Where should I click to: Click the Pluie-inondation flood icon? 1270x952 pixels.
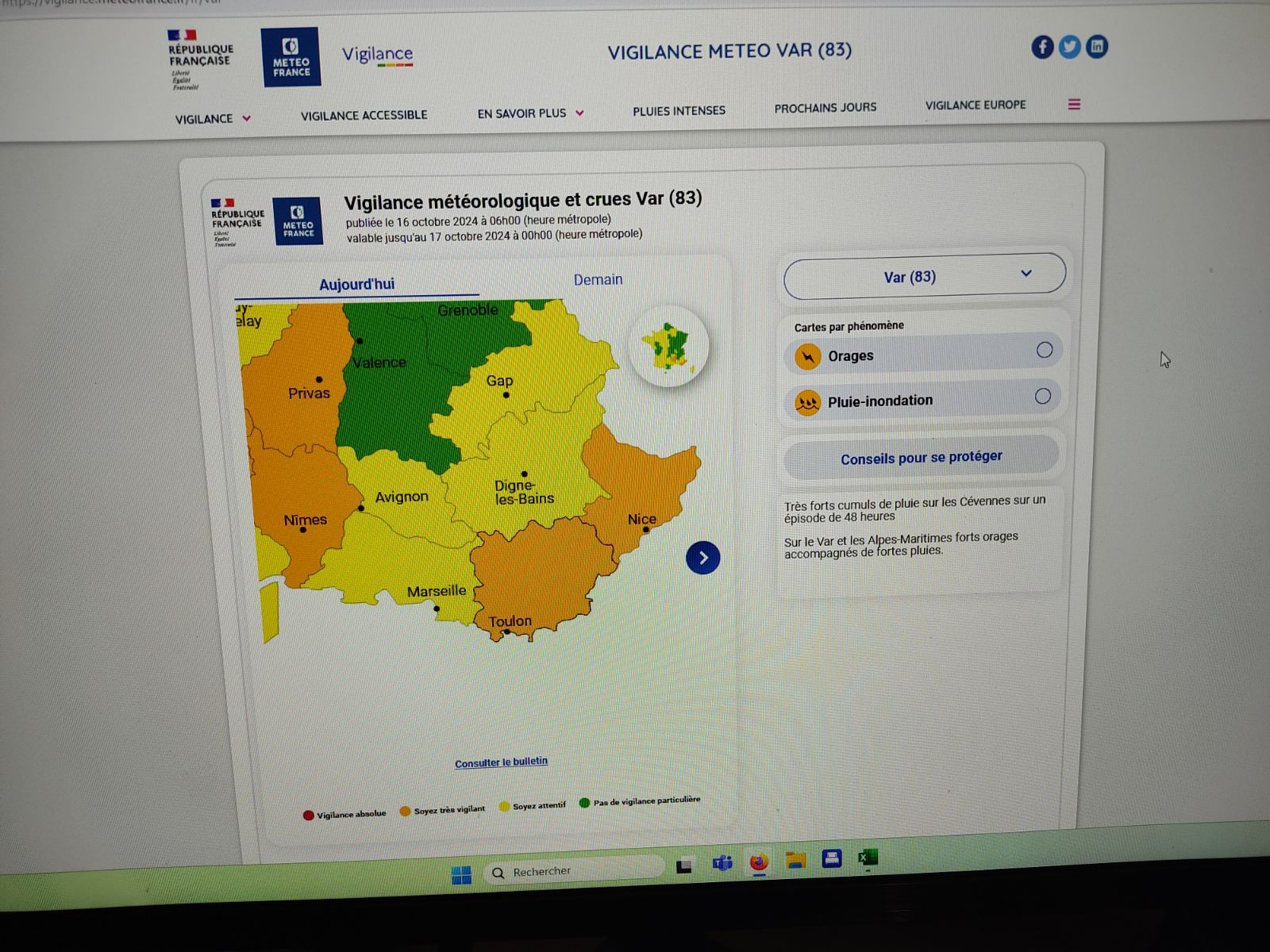tap(807, 403)
